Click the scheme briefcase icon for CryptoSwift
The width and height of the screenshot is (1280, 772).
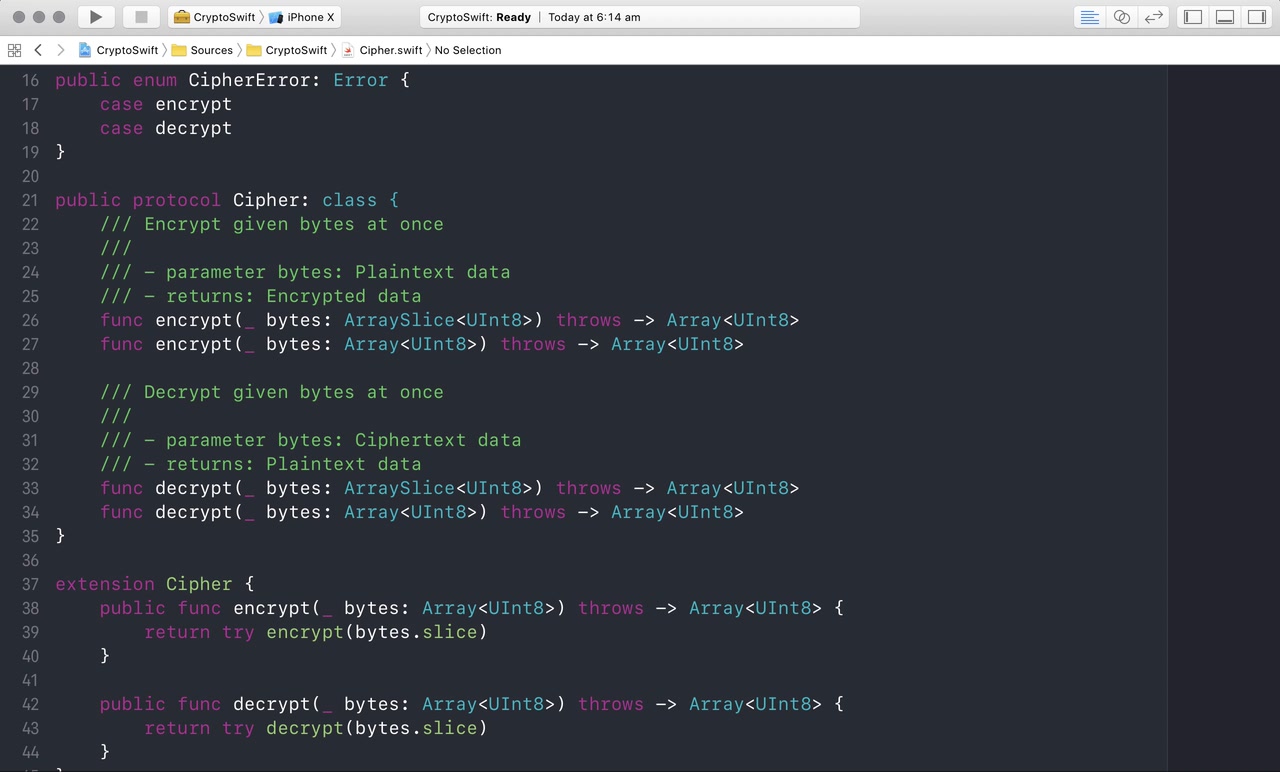pos(181,17)
